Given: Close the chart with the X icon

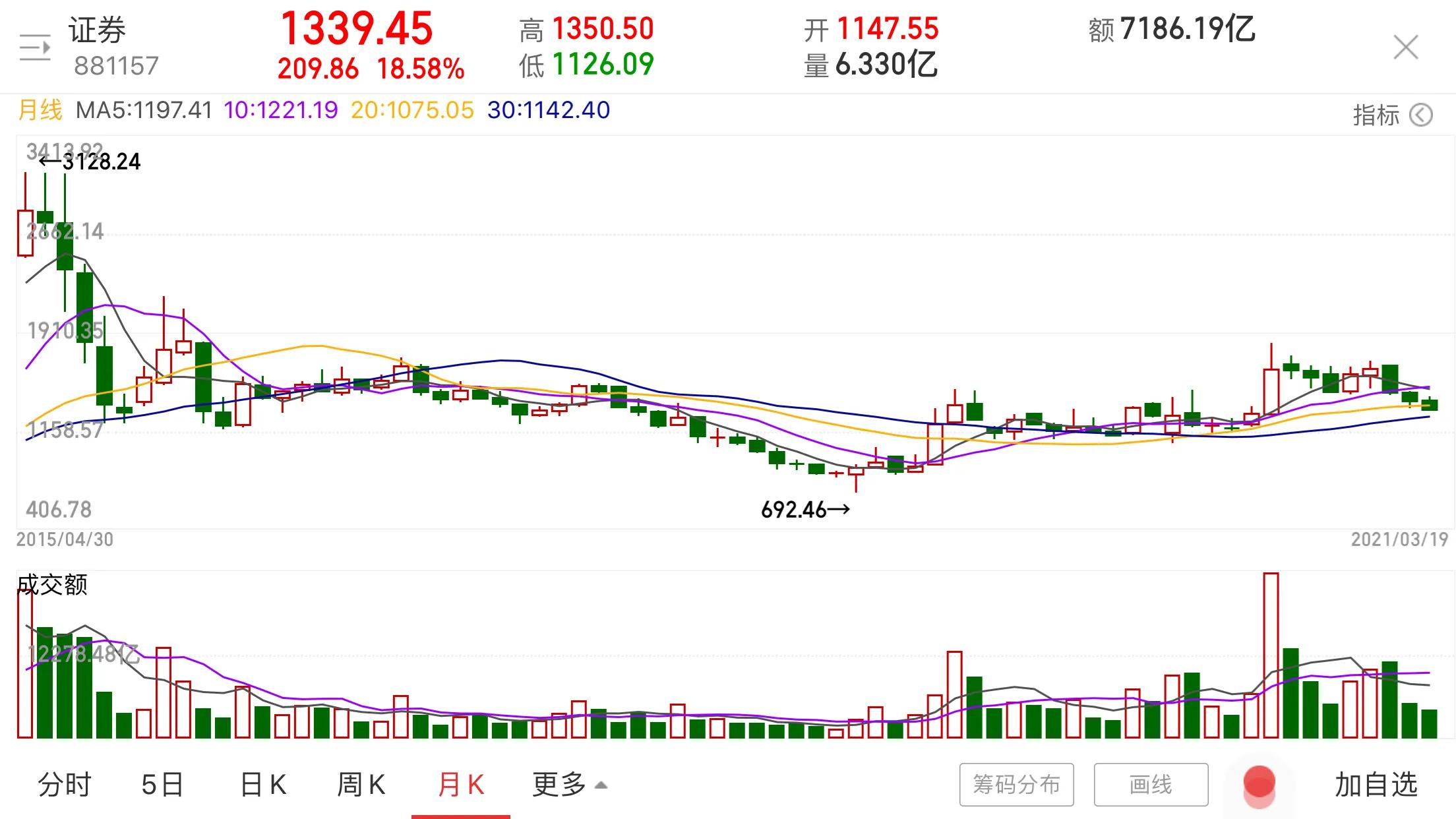Looking at the screenshot, I should [1405, 47].
